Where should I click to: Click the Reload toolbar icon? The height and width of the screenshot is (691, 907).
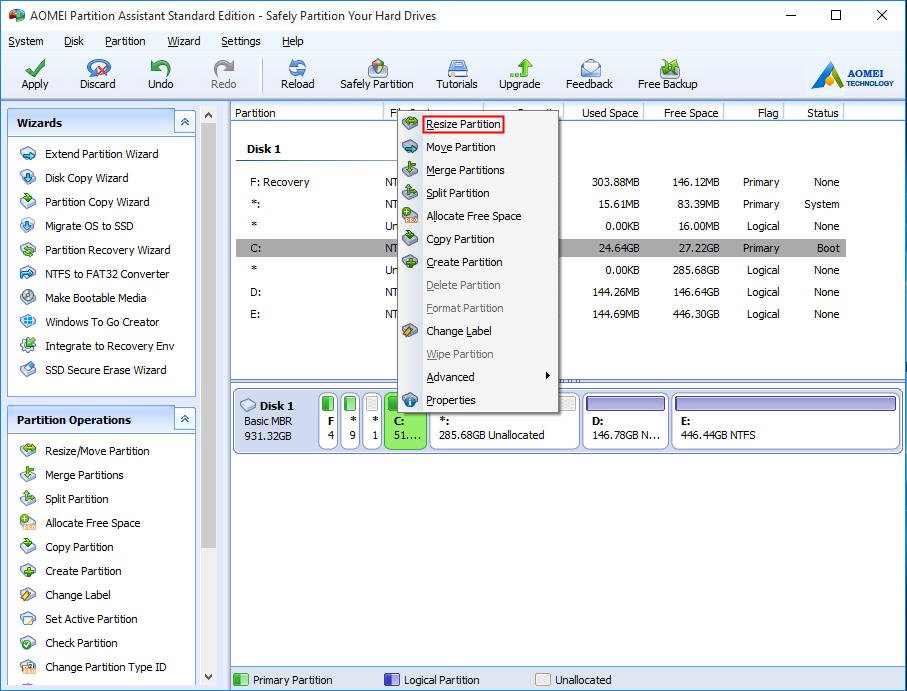tap(297, 72)
